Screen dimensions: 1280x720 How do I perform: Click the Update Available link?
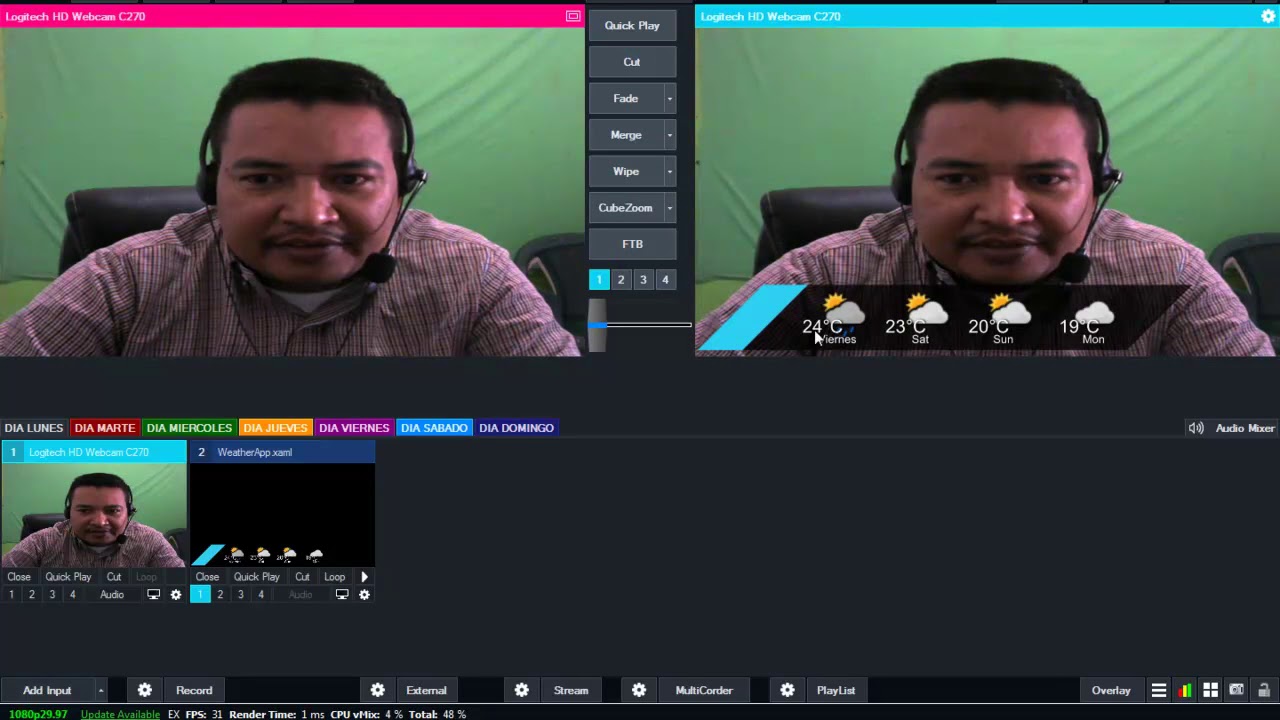120,714
